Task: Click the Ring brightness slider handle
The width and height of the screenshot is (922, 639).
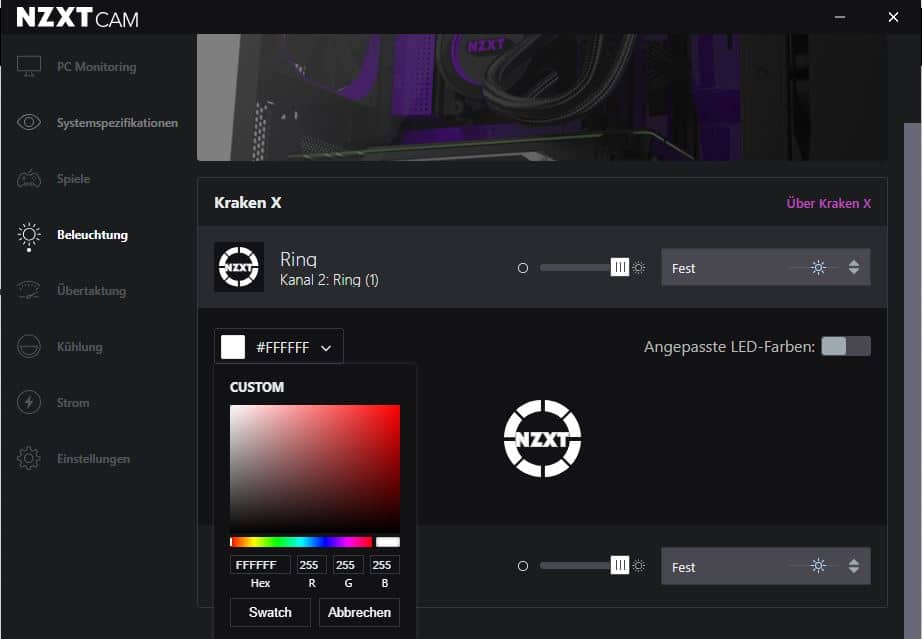Action: pyautogui.click(x=620, y=268)
